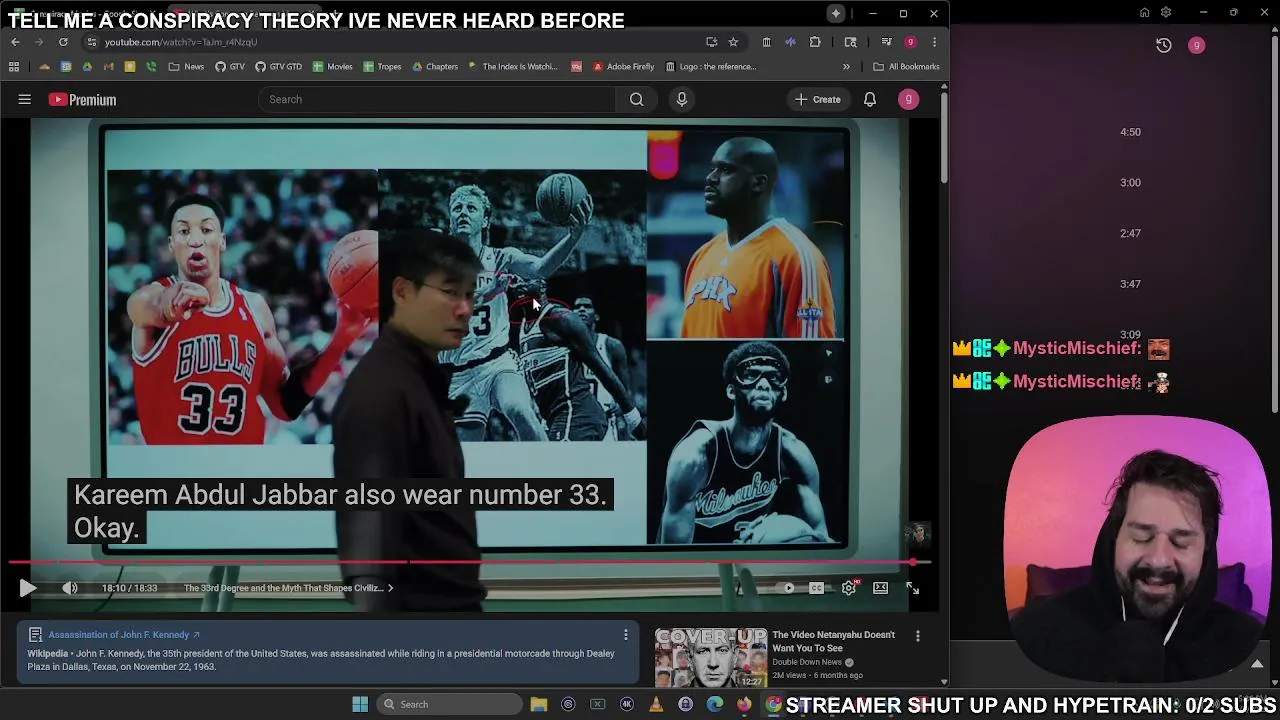Open the Chapters bookmark
Screen dimensions: 1280x720
[435, 67]
